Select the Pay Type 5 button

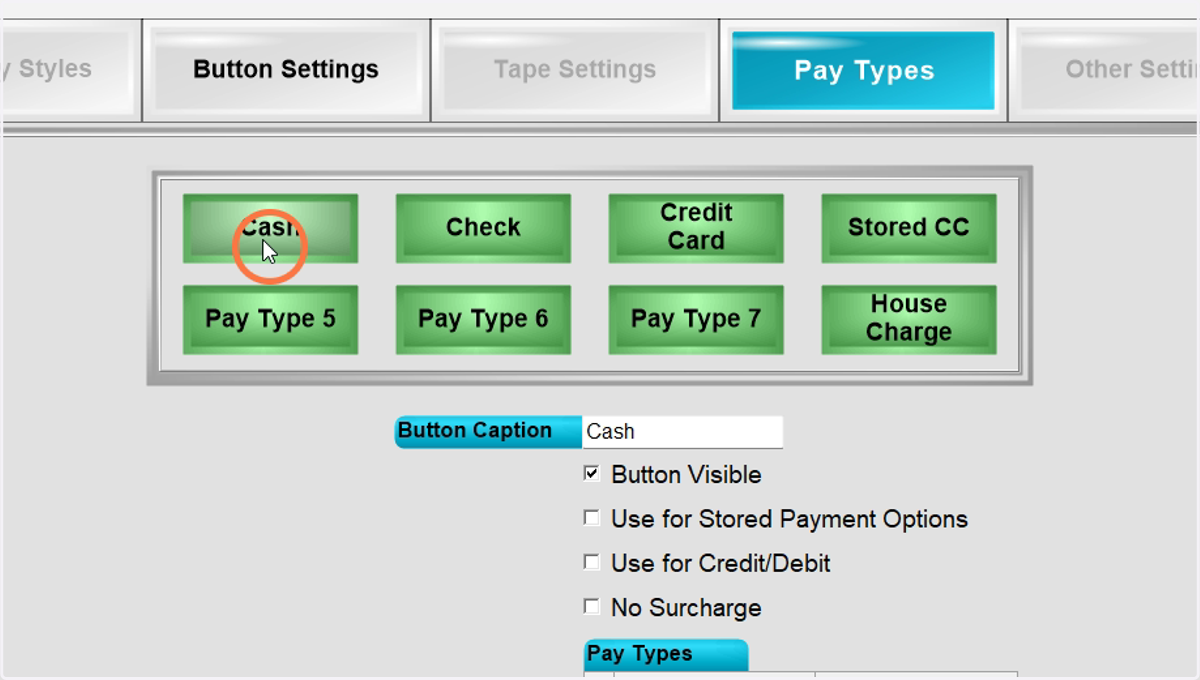270,320
